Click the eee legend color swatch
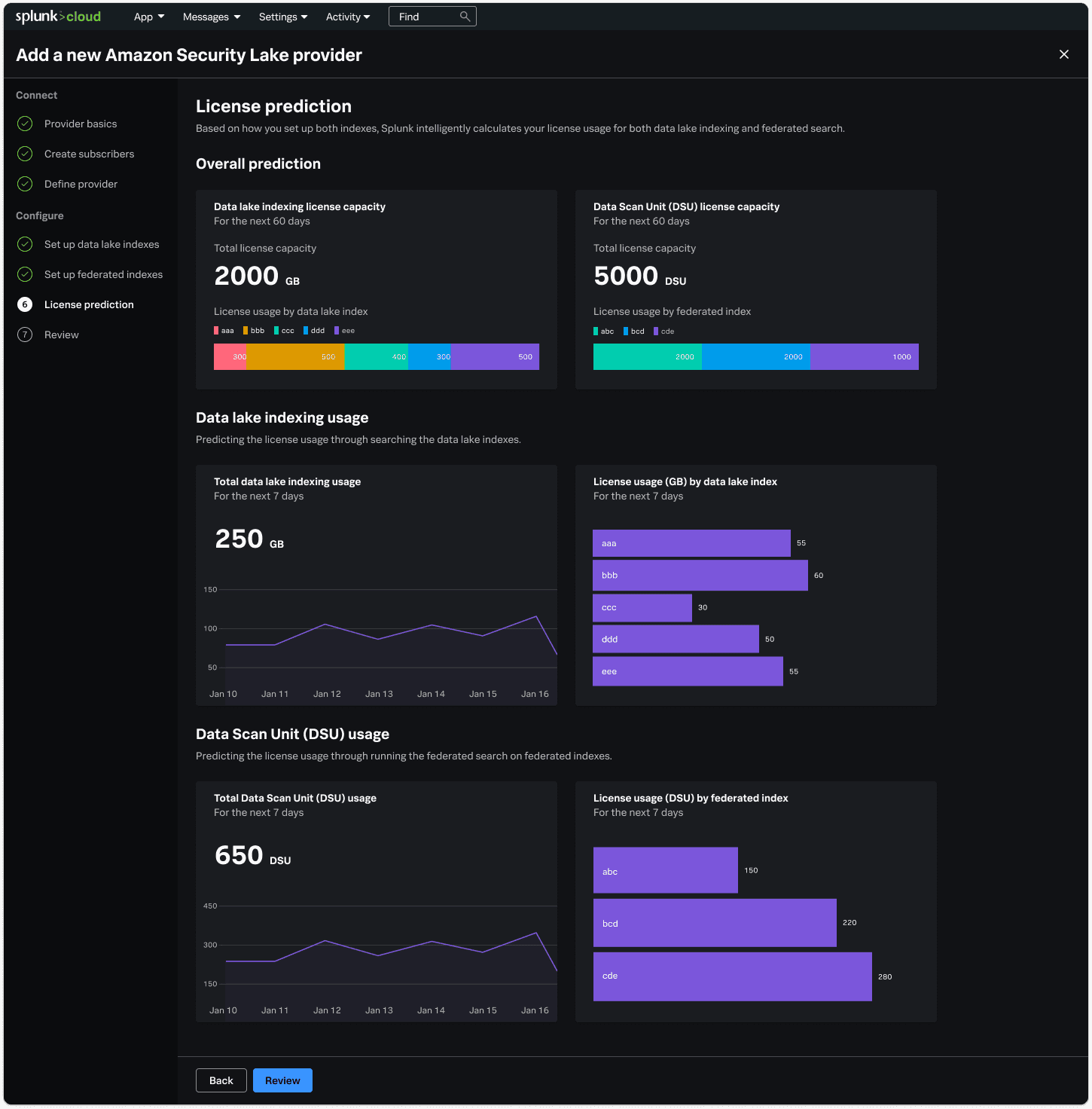Viewport: 1092px width, 1109px height. tap(337, 331)
